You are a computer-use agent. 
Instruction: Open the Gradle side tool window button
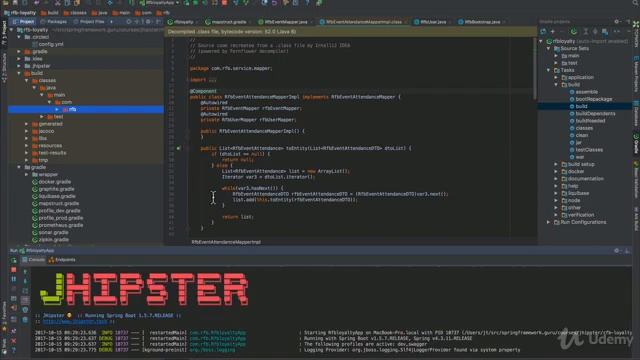(x=636, y=144)
